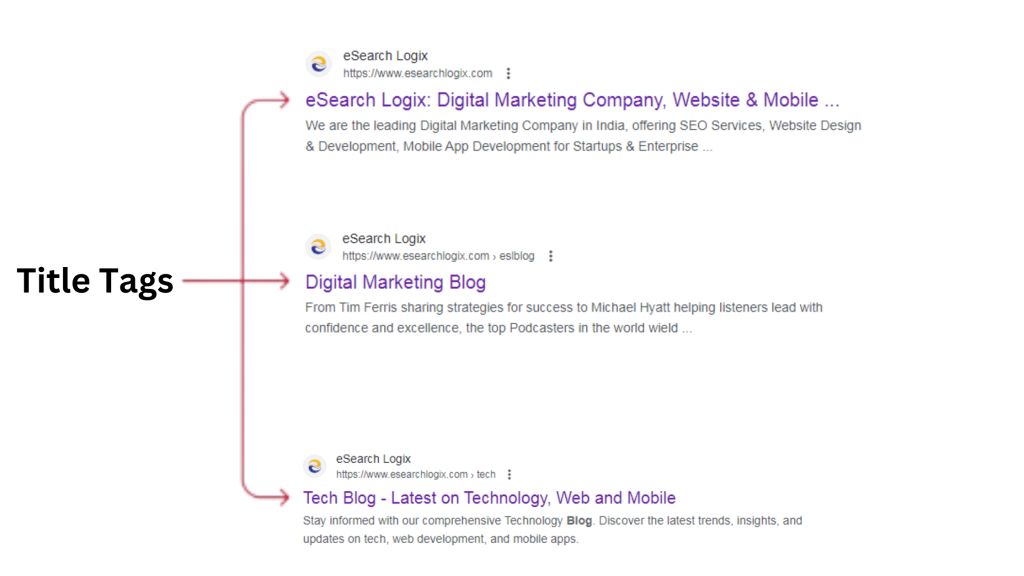
Task: Open three-dot options beside the tech URL
Action: 510,474
